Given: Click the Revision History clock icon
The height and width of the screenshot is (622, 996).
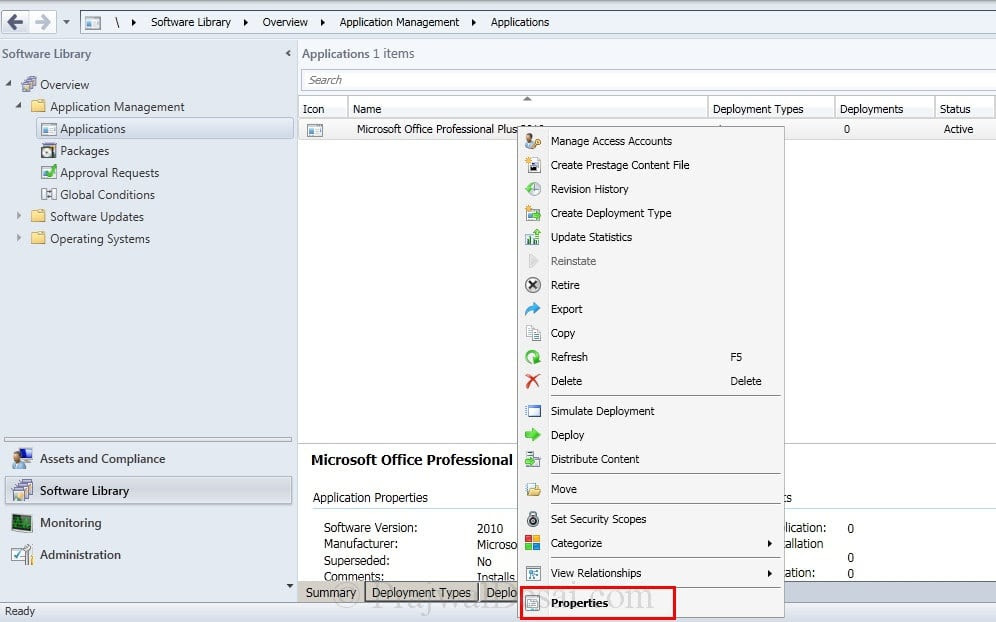Looking at the screenshot, I should pyautogui.click(x=533, y=189).
